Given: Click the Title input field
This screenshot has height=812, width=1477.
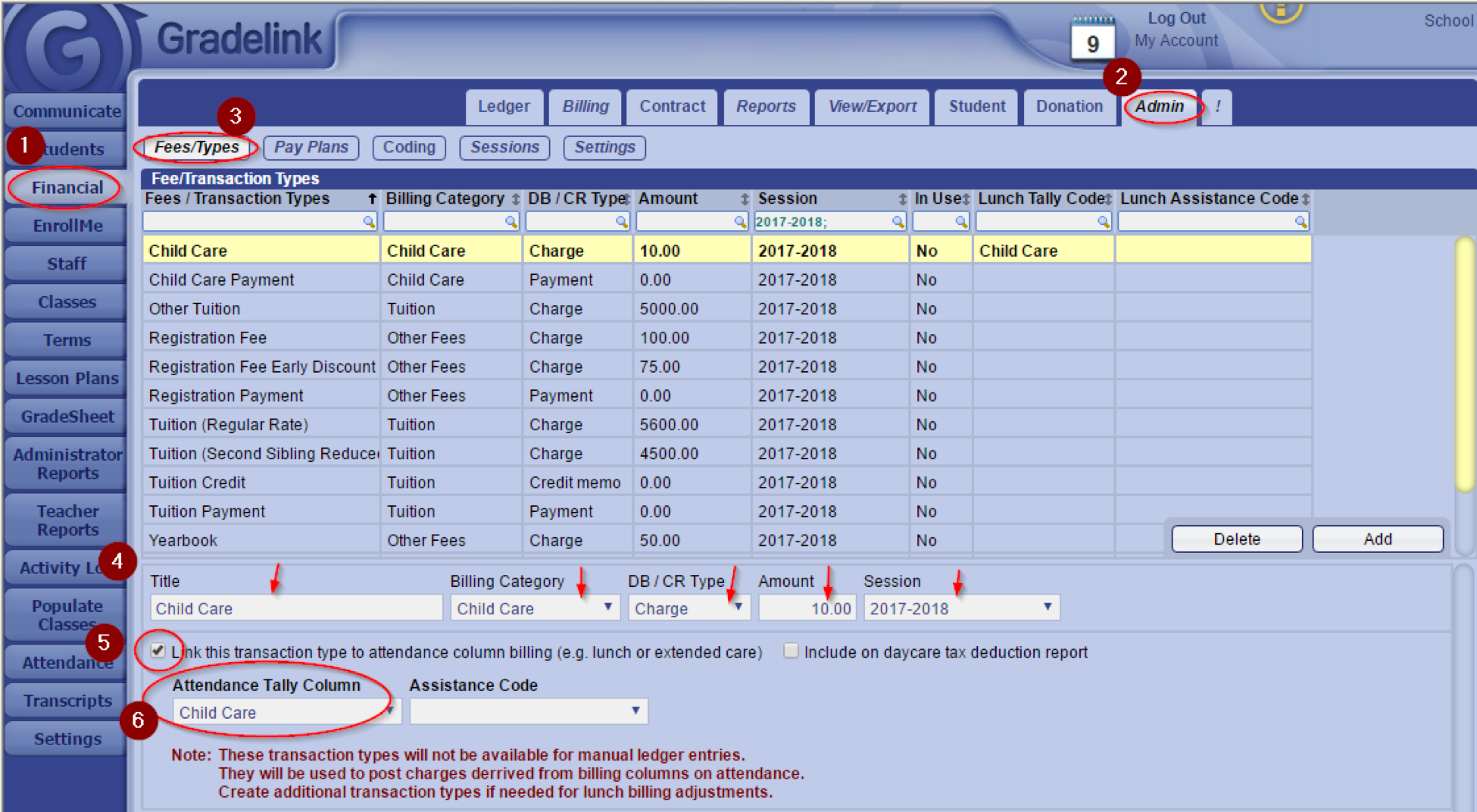Looking at the screenshot, I should pos(296,608).
